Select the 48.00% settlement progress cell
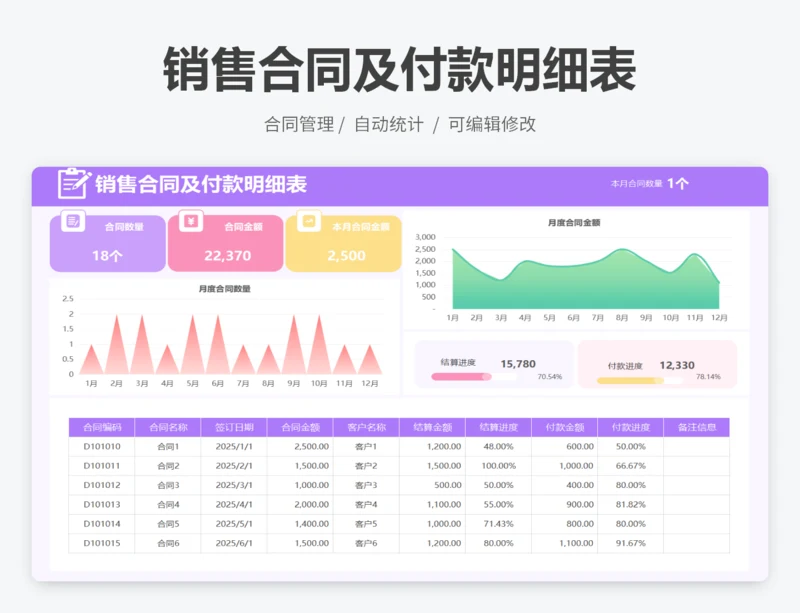 (x=498, y=447)
